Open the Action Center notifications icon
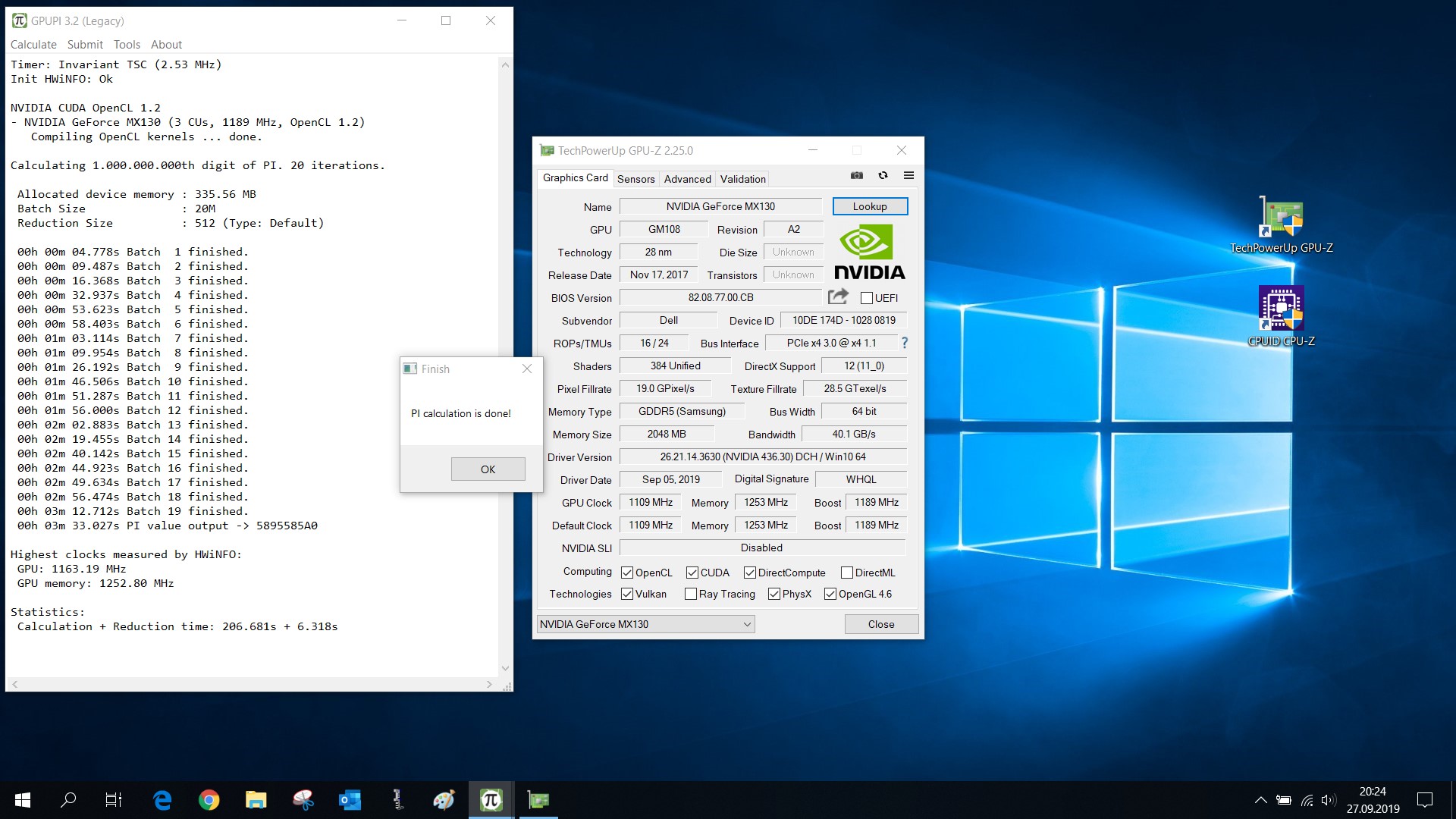 tap(1425, 800)
